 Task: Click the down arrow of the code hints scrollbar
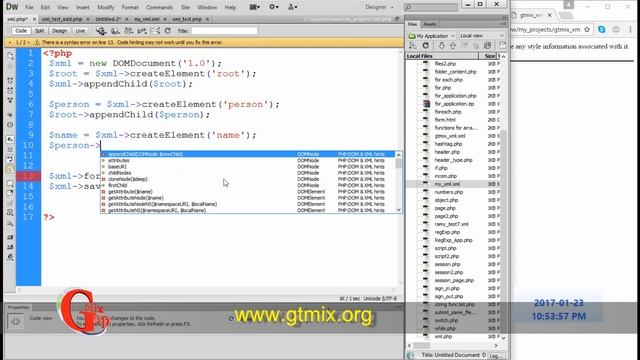pyautogui.click(x=399, y=210)
